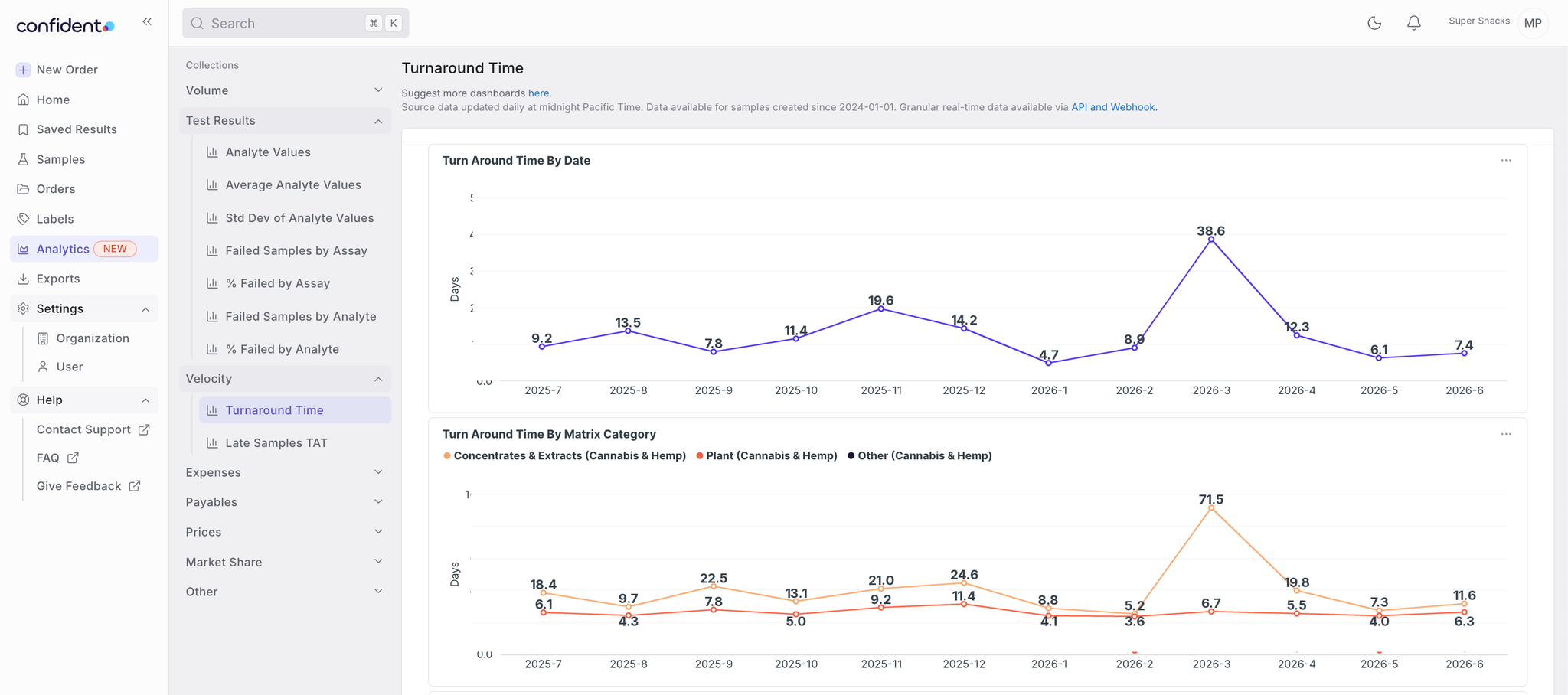Click the Give Feedback external link icon
Screen dimensions: 1568x695
point(134,486)
